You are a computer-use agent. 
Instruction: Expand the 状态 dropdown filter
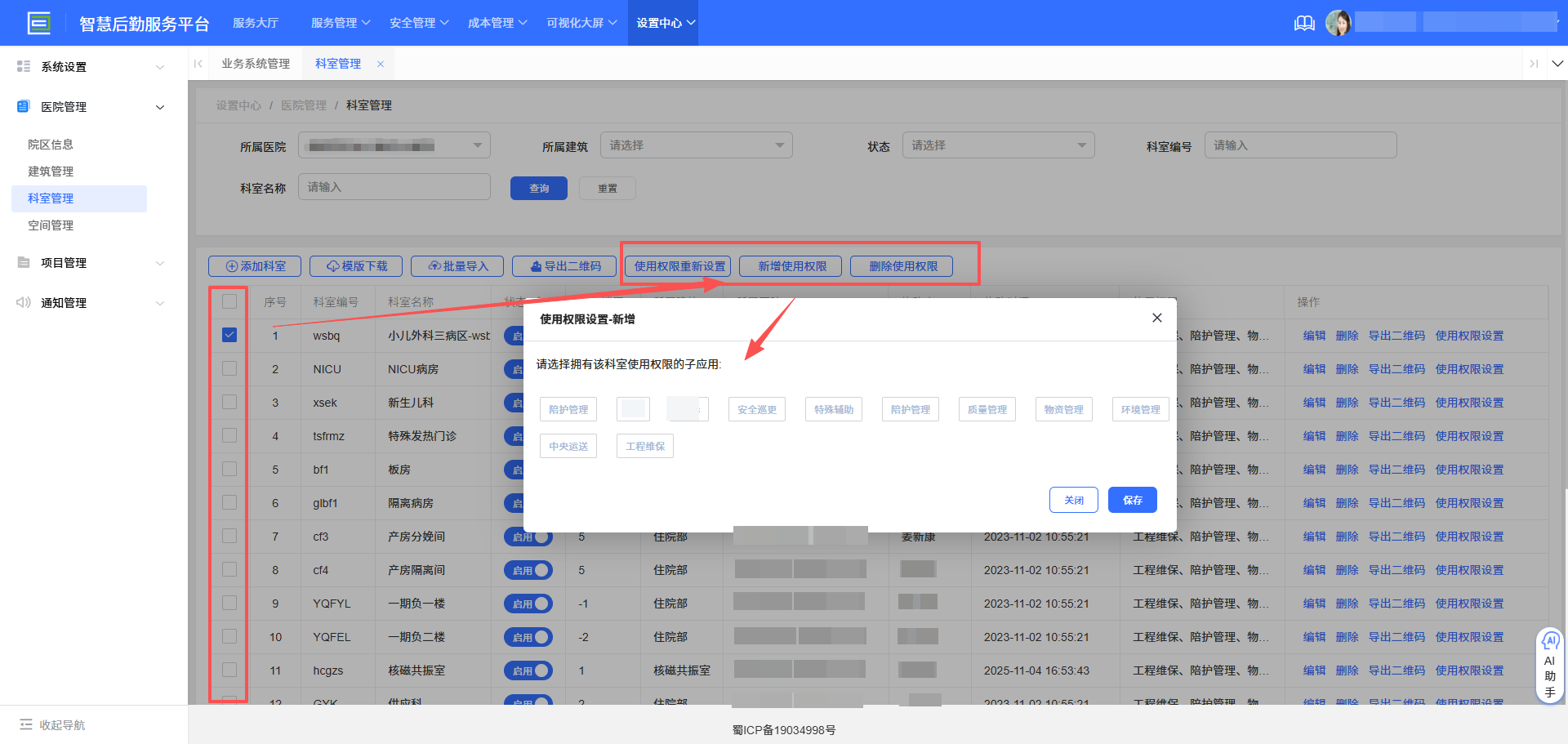(998, 145)
